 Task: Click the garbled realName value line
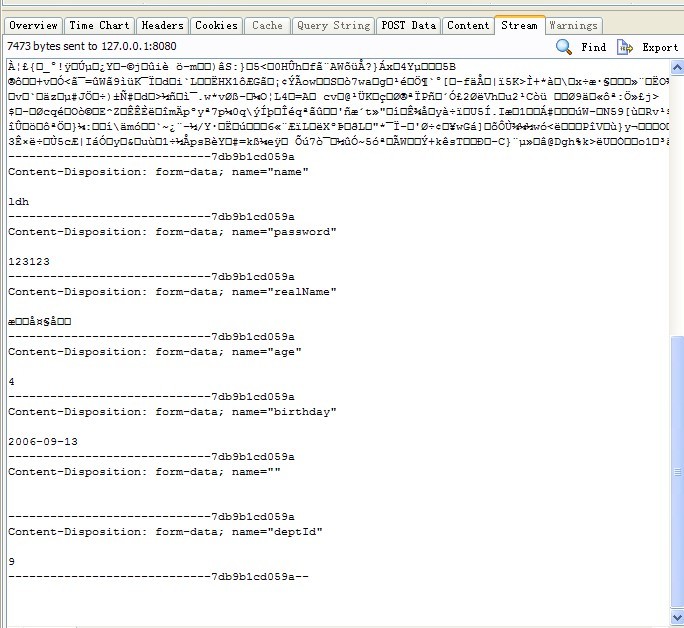[39, 322]
